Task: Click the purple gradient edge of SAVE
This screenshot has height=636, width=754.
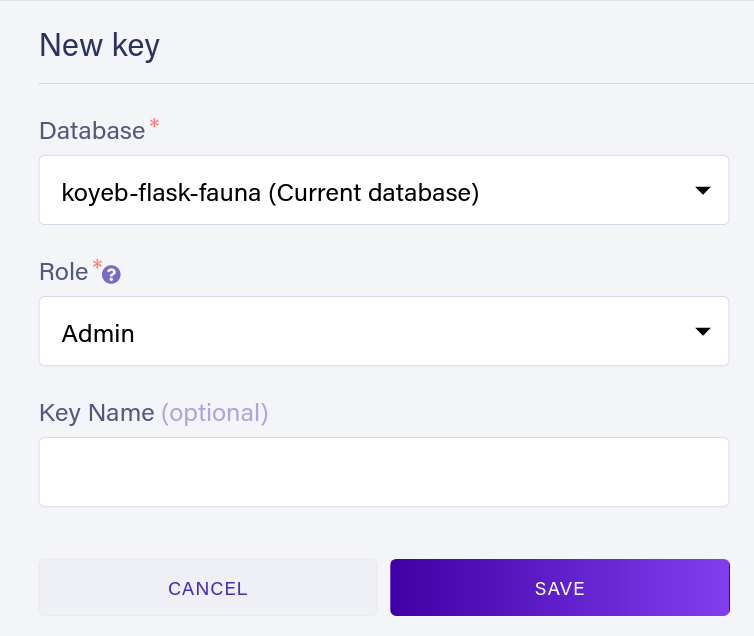Action: (x=710, y=588)
